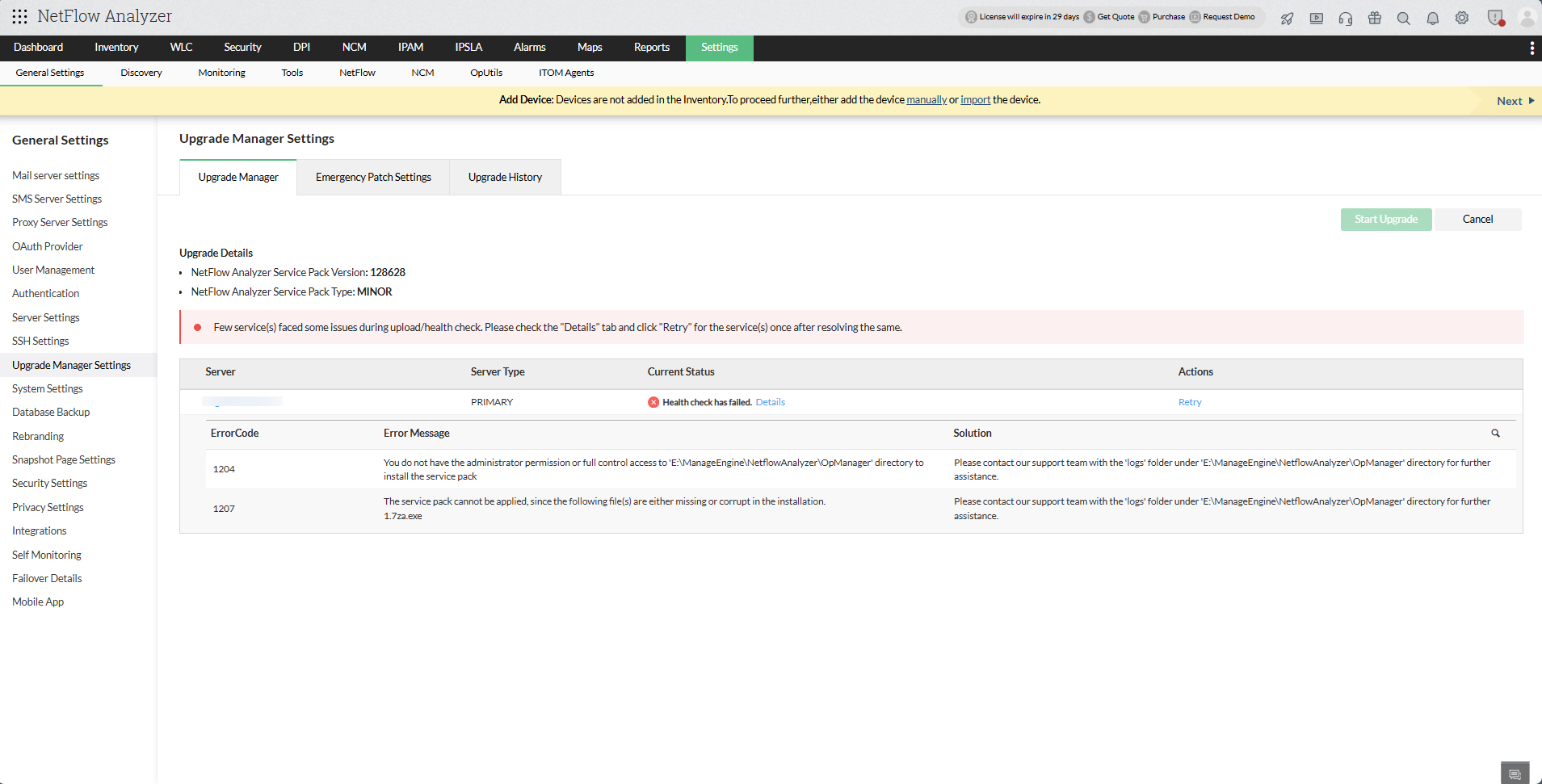Screen dimensions: 1542x784
Task: Click the headset support icon
Action: (x=1346, y=18)
